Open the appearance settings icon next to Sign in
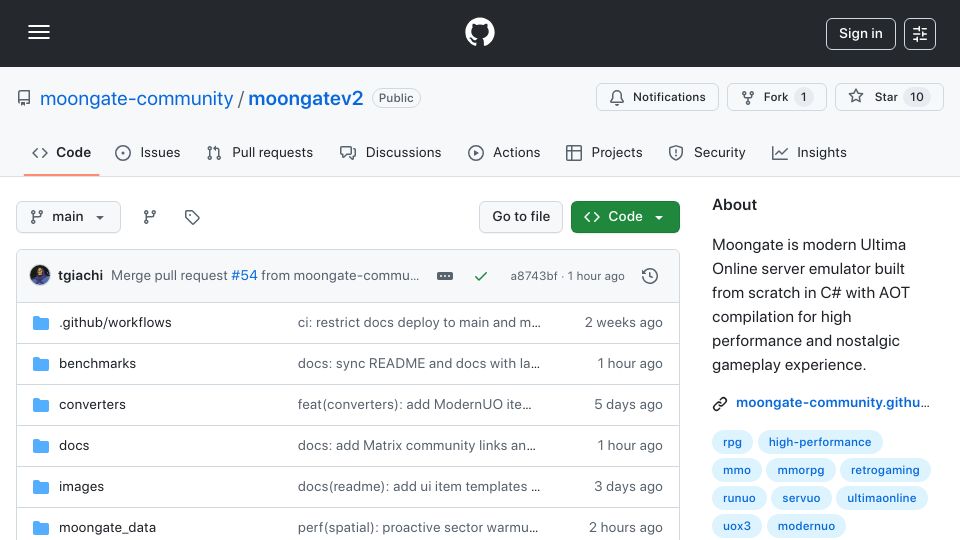 920,34
